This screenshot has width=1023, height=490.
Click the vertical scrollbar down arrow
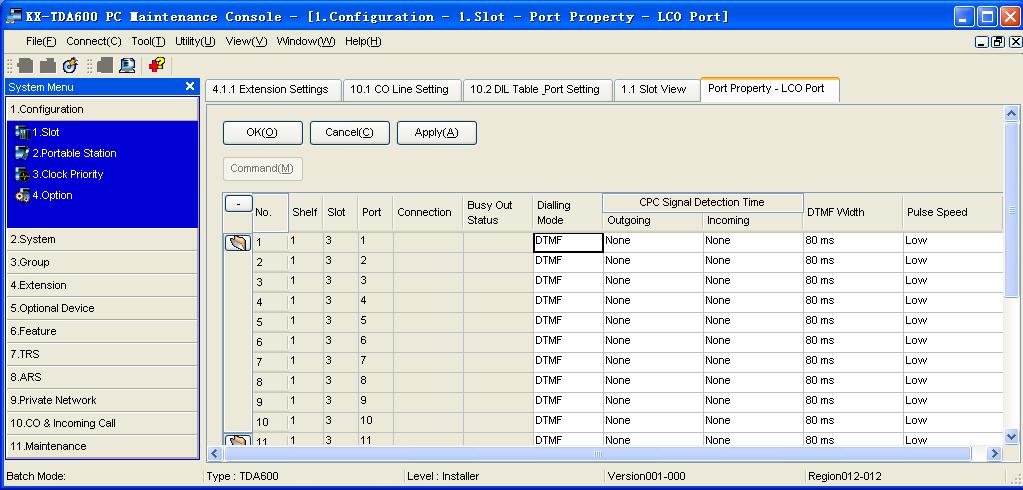[x=1011, y=436]
